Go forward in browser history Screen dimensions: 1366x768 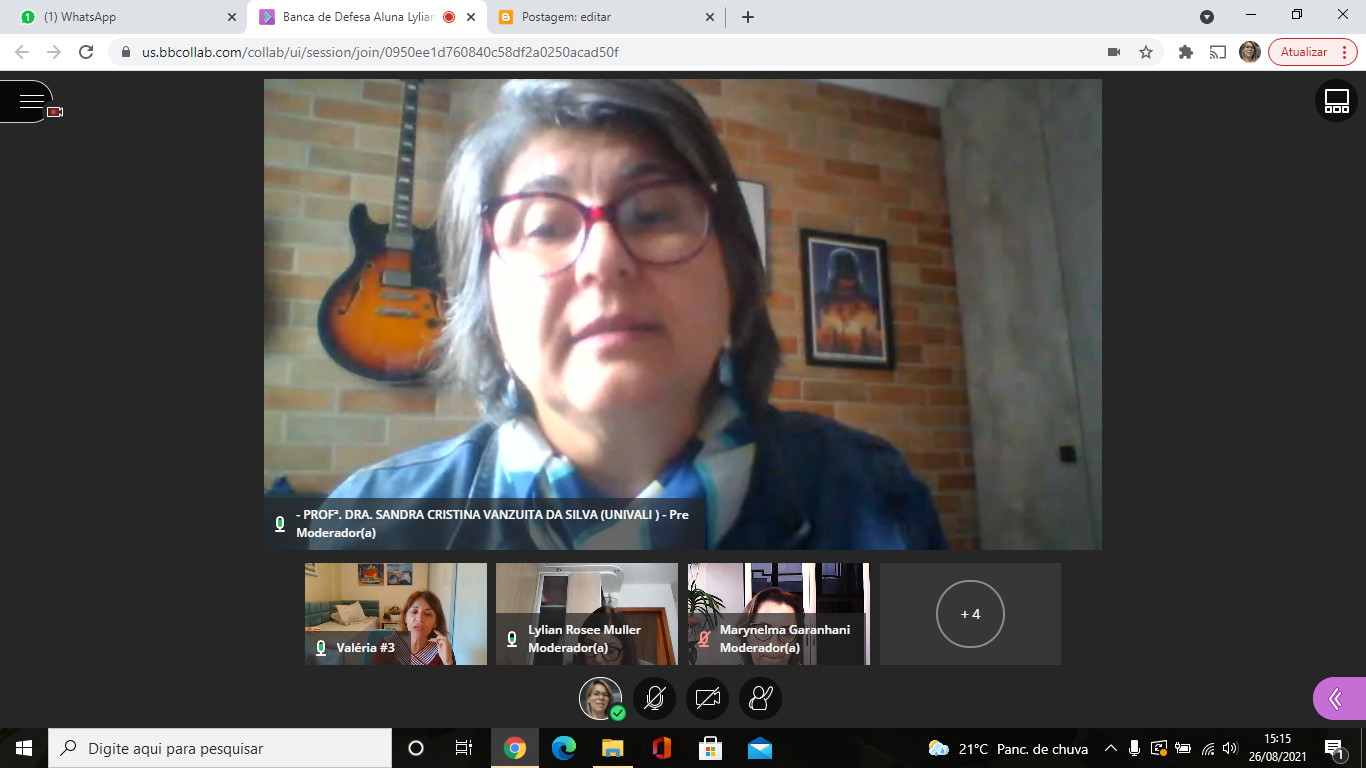[x=54, y=52]
